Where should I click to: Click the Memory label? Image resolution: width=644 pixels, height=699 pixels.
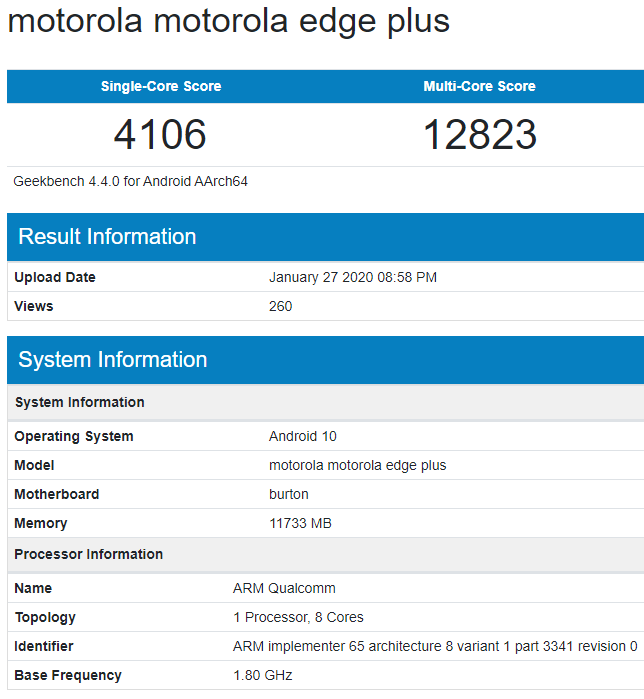(x=41, y=523)
